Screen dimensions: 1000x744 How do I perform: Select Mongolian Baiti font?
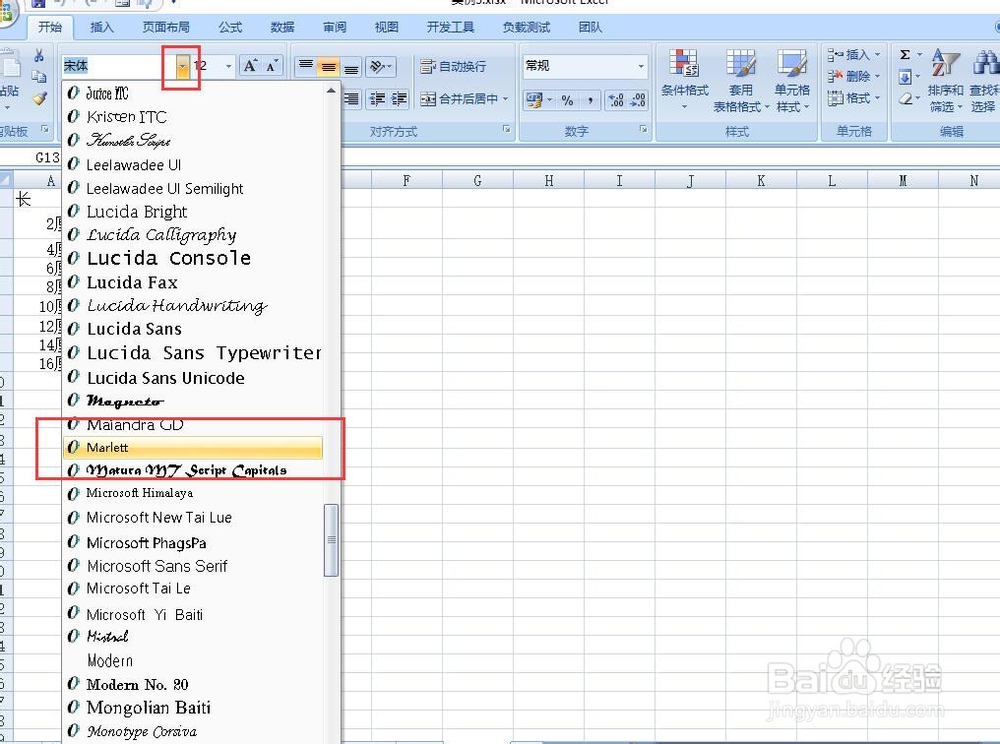(x=193, y=708)
